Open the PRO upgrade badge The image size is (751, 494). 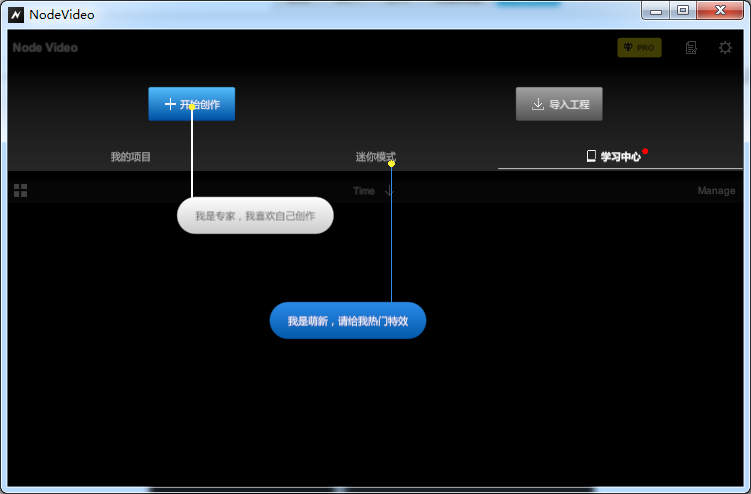639,47
